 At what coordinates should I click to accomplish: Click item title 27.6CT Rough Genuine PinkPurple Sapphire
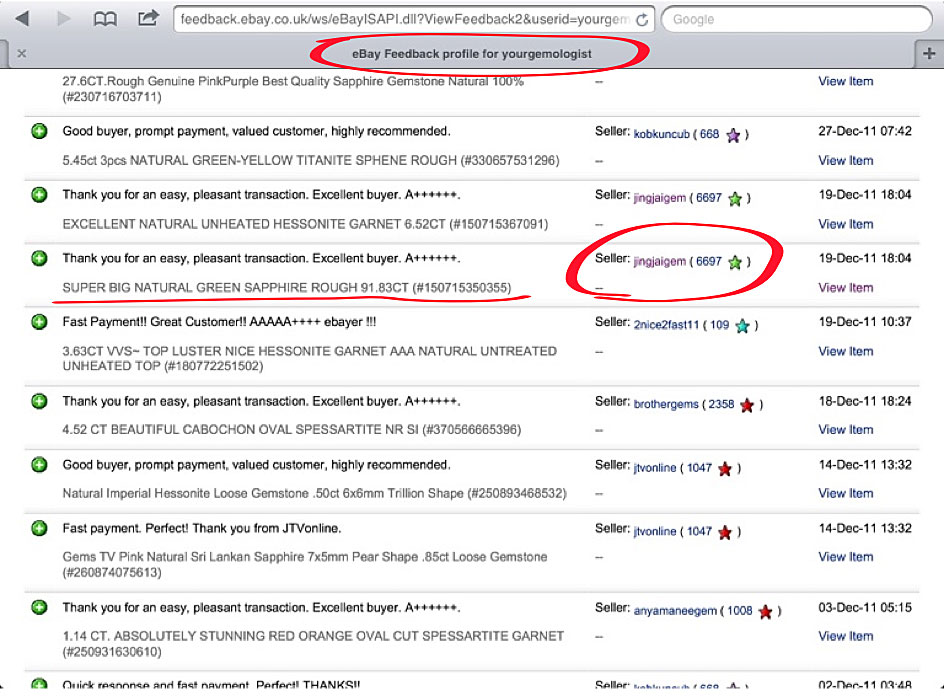(x=293, y=89)
